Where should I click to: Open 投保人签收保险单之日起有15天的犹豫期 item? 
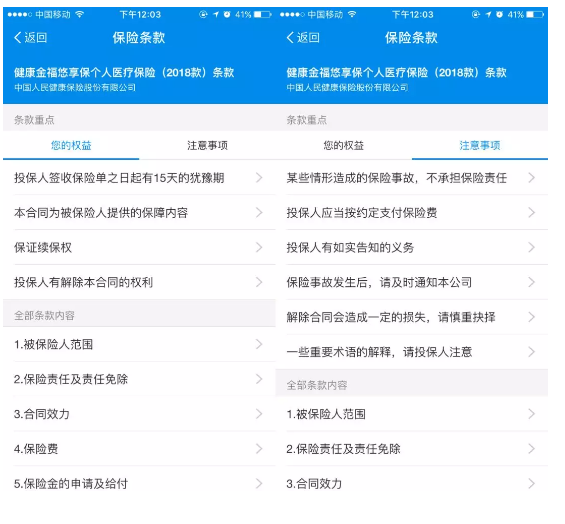tap(139, 178)
